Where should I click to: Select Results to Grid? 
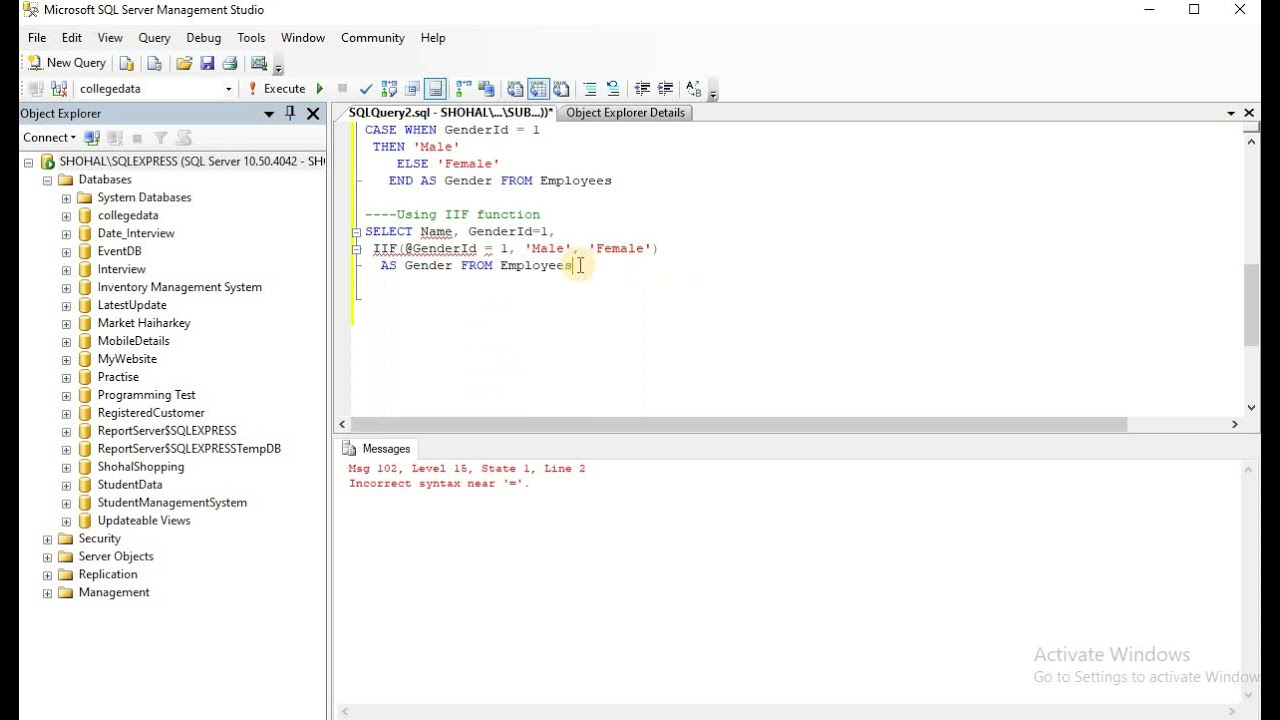(538, 89)
